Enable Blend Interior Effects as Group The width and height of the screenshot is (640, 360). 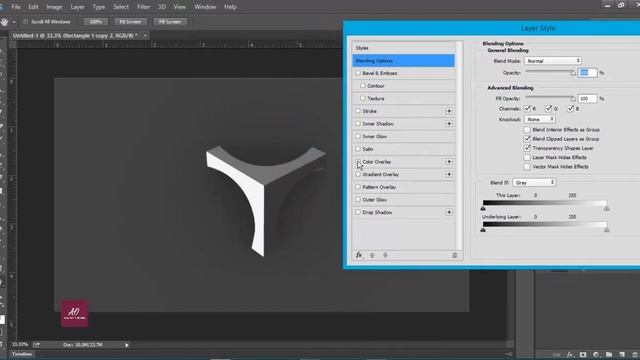[527, 129]
